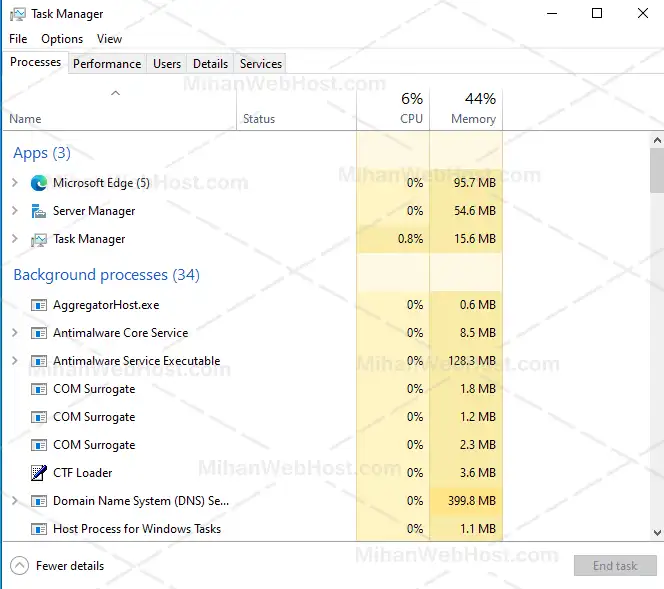The width and height of the screenshot is (664, 589).
Task: Expand the Server Manager process entry
Action: 14,211
